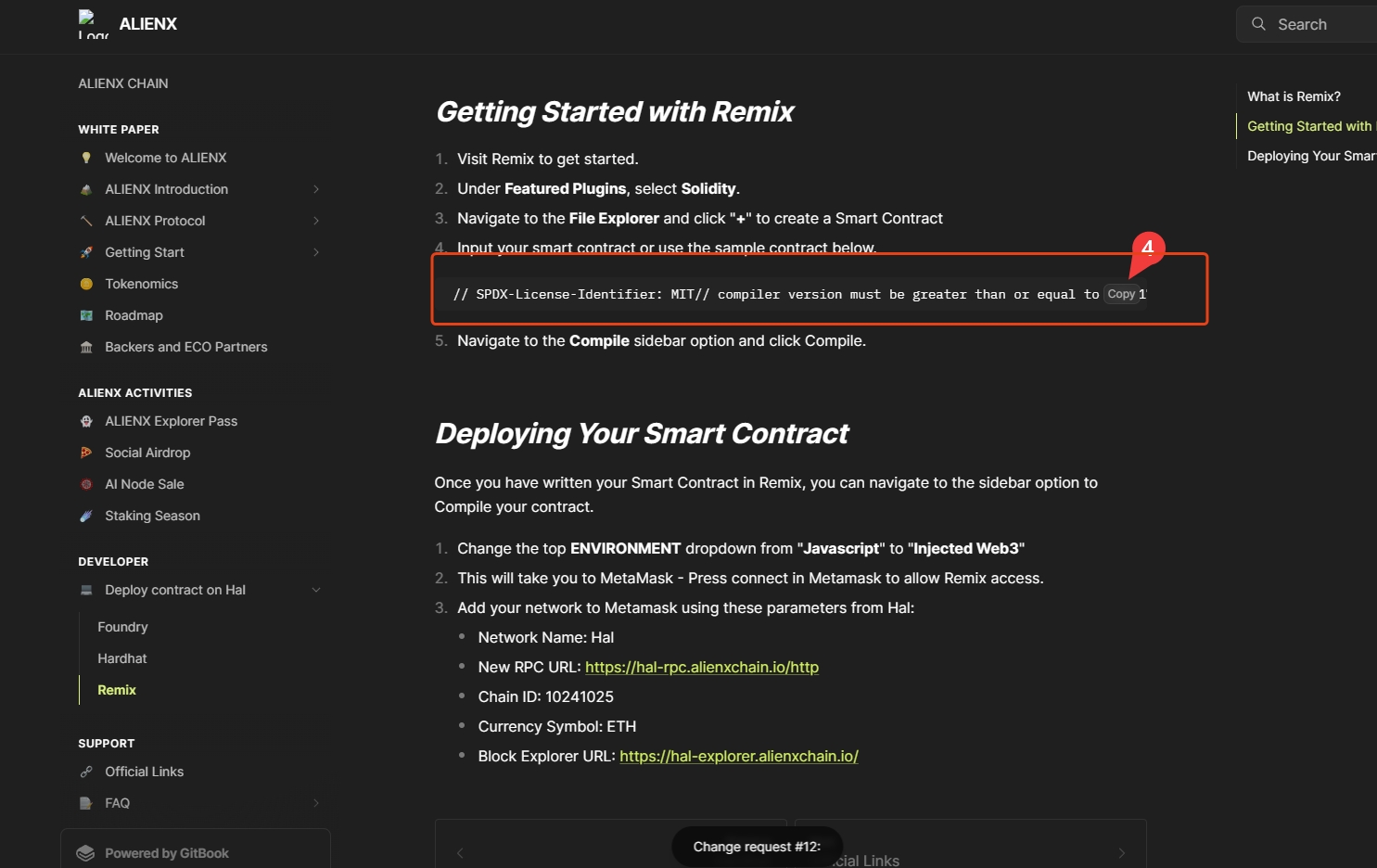Click the Getting Start rocket icon
The width and height of the screenshot is (1377, 868).
86,252
